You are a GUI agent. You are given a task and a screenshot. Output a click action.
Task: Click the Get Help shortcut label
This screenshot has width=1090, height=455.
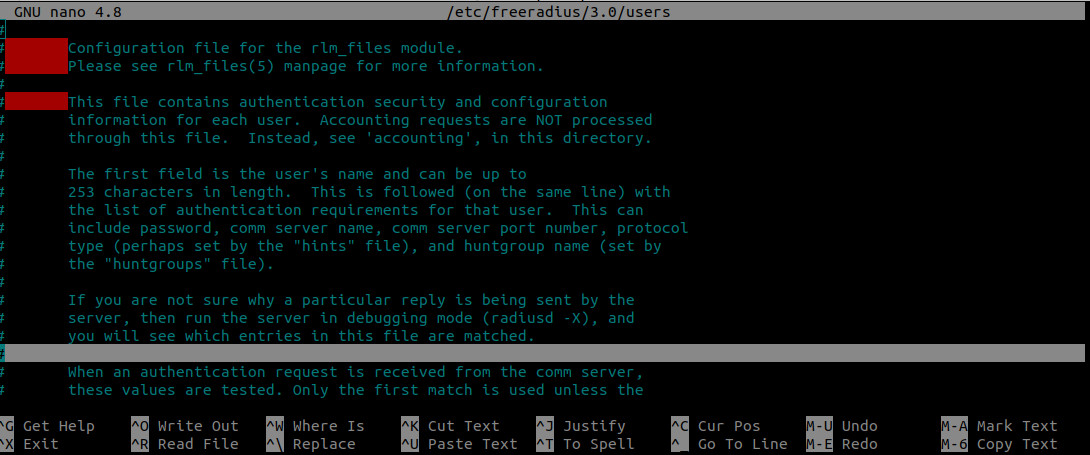(58, 426)
